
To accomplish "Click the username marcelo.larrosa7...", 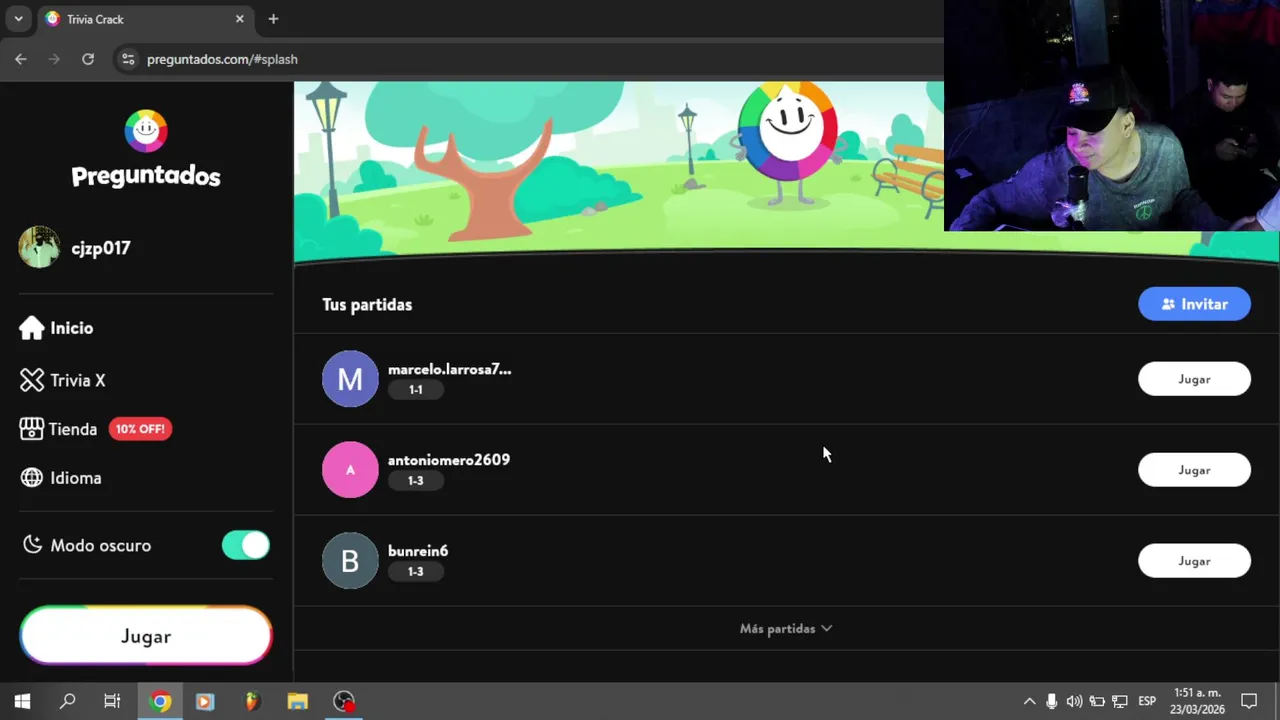I will point(449,369).
